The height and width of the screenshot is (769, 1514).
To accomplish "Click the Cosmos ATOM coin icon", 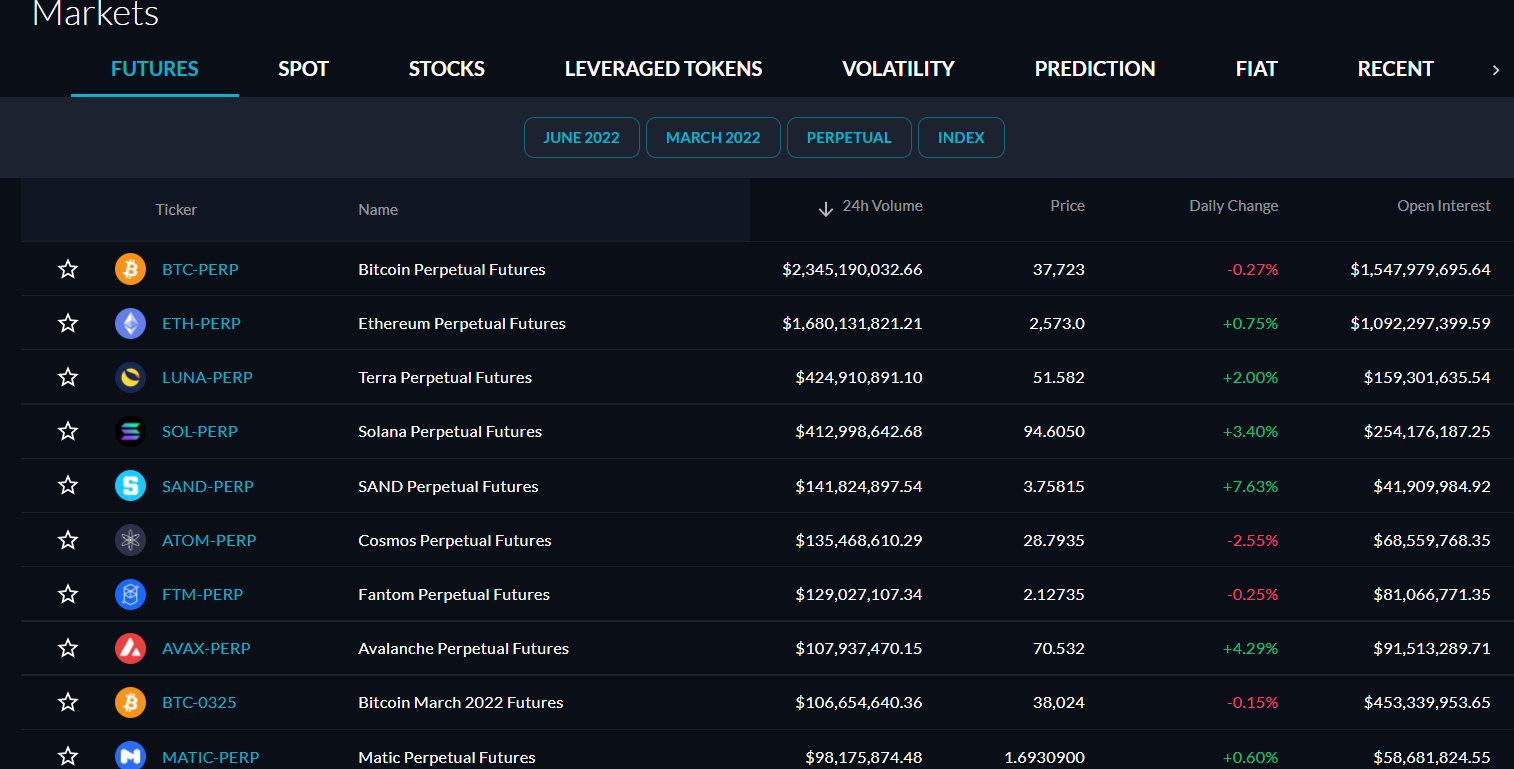I will click(130, 540).
